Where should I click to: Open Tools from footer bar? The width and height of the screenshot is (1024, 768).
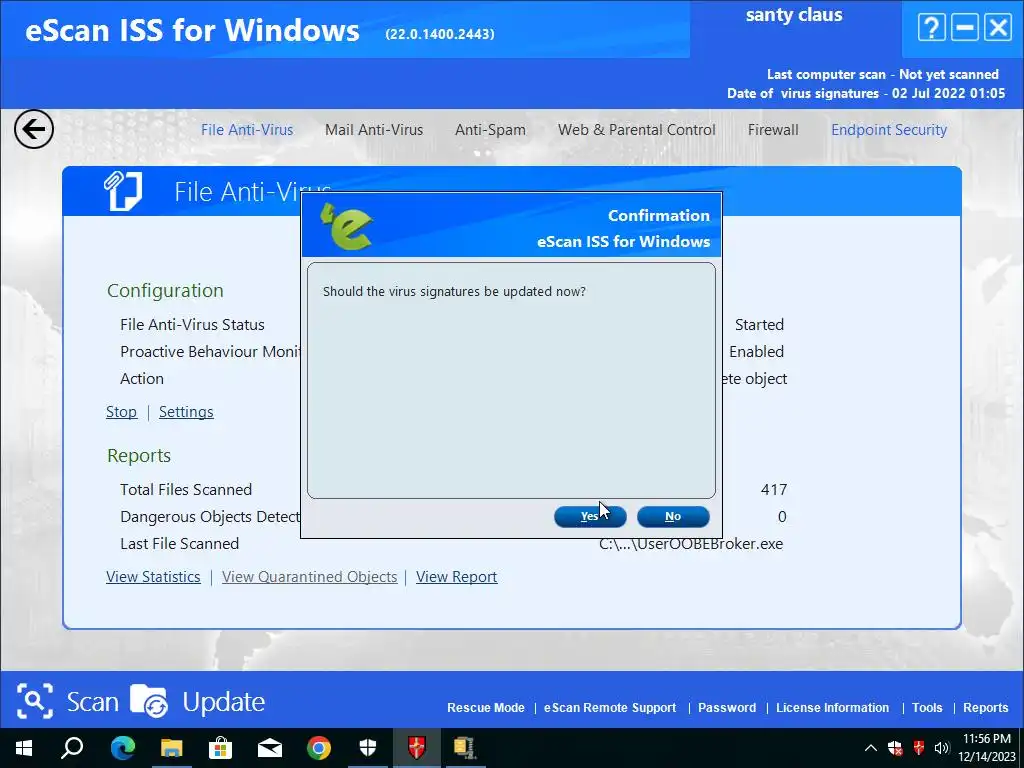pos(927,708)
